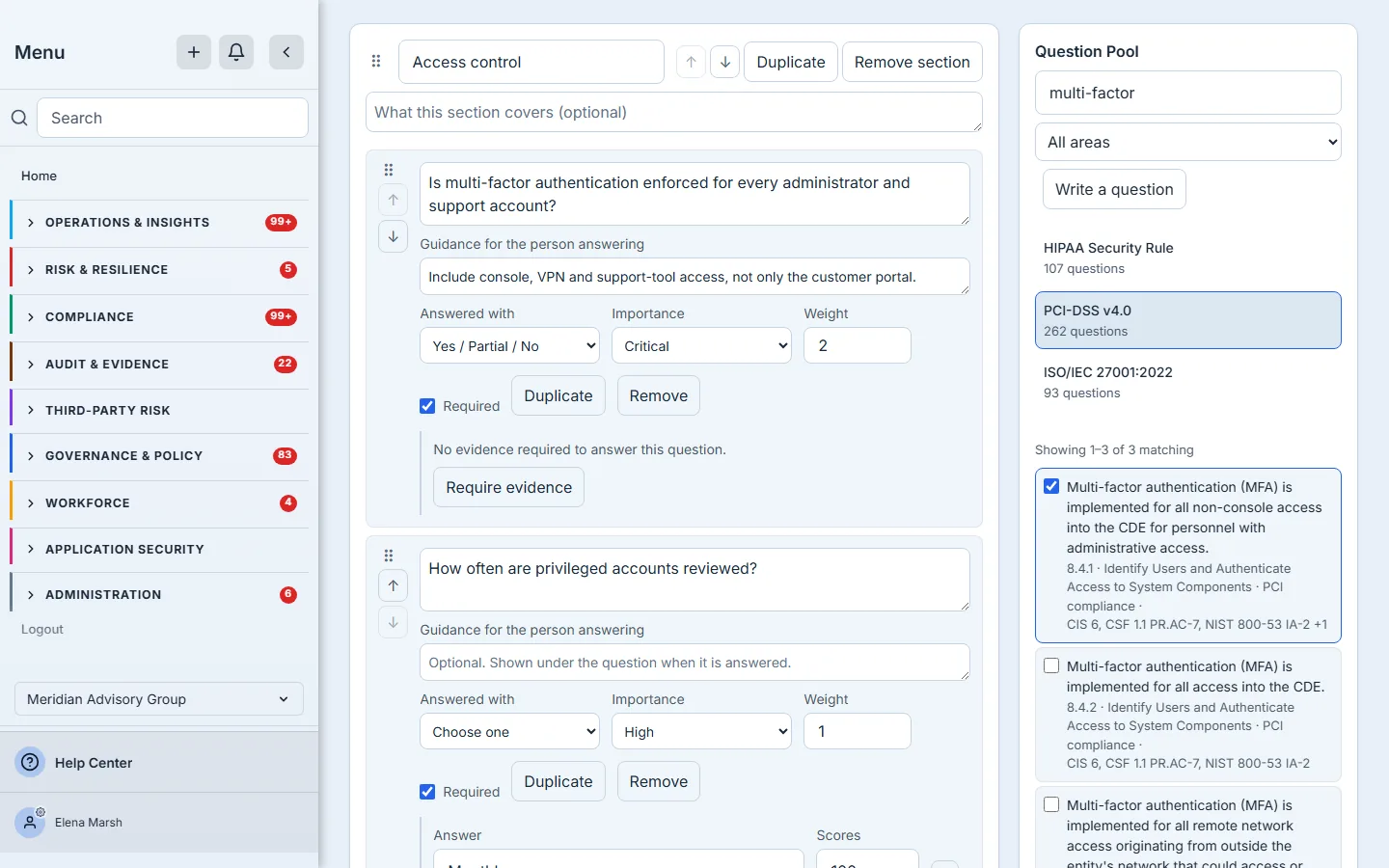Screen dimensions: 1389x868
Task: Click Duplicate on the multi-factor question
Action: pos(558,395)
